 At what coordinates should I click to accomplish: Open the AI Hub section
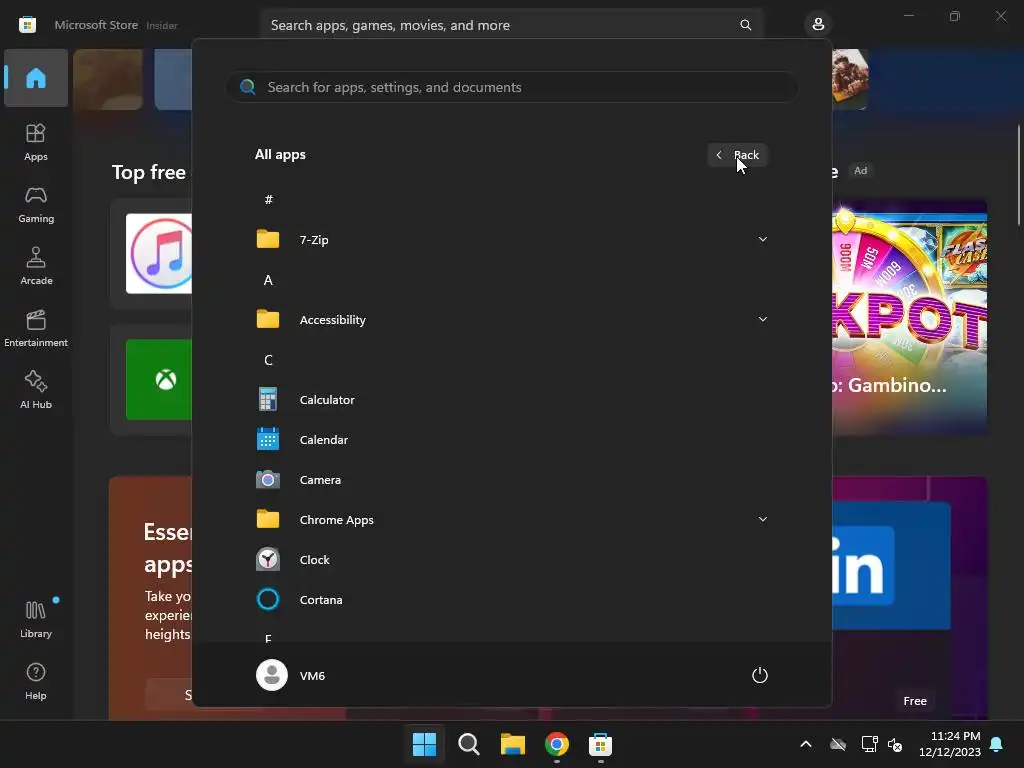pos(36,390)
